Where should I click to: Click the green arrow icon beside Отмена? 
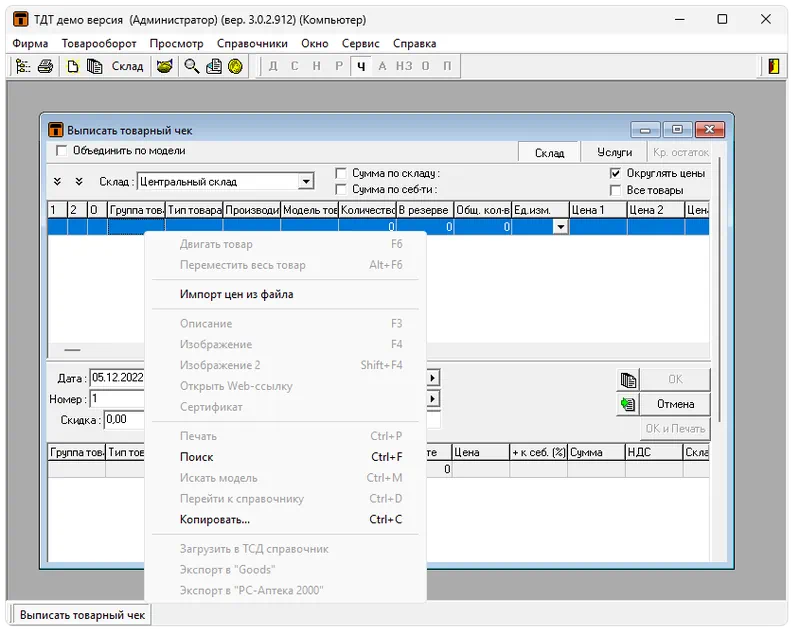click(x=629, y=404)
